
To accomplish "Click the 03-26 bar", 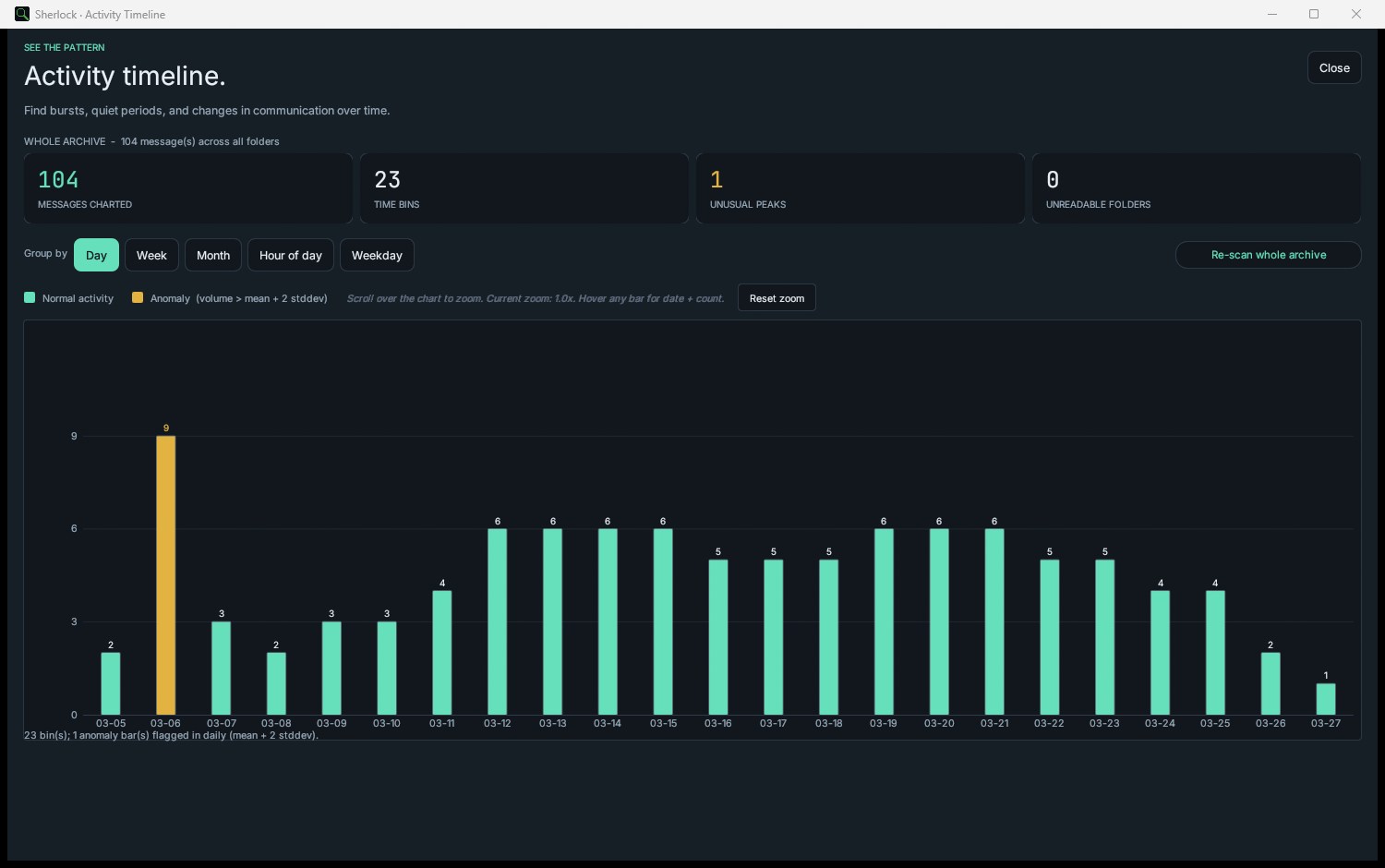I will point(1271,683).
